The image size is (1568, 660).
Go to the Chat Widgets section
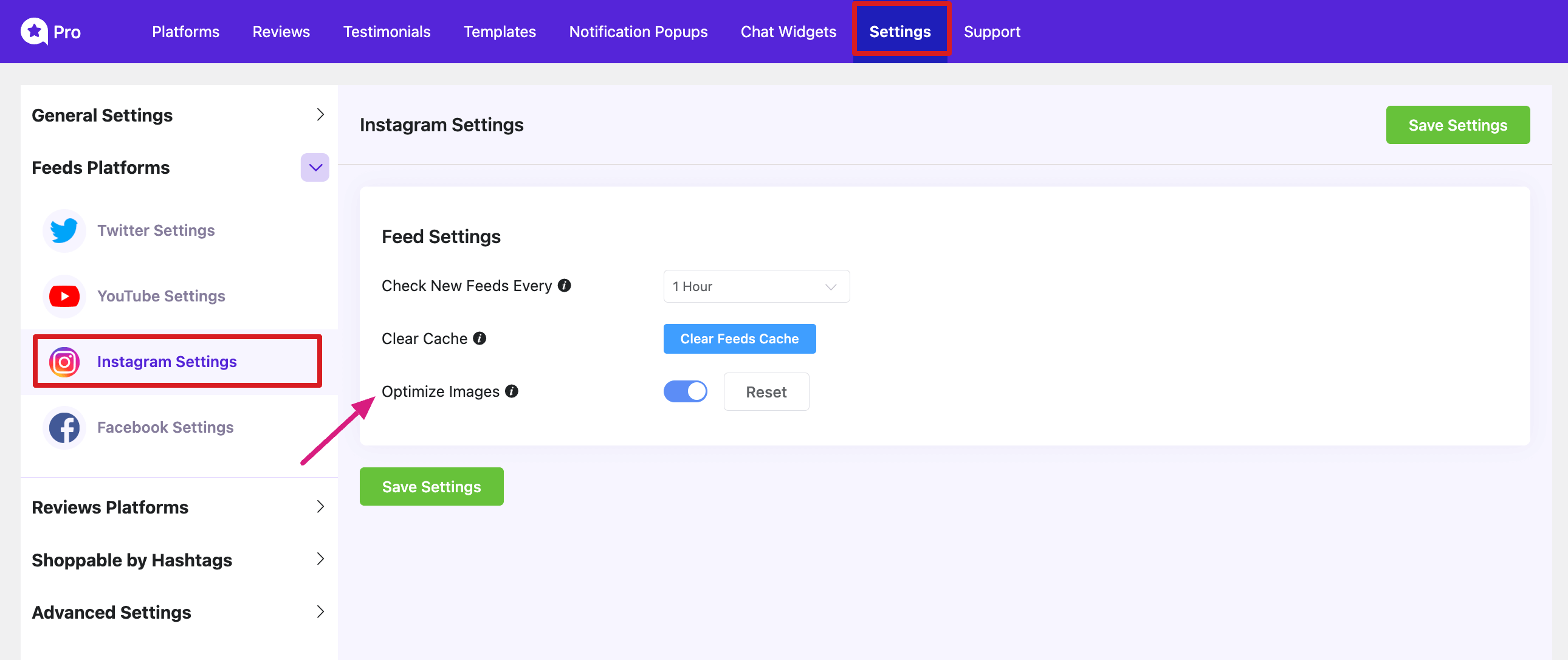pos(788,31)
